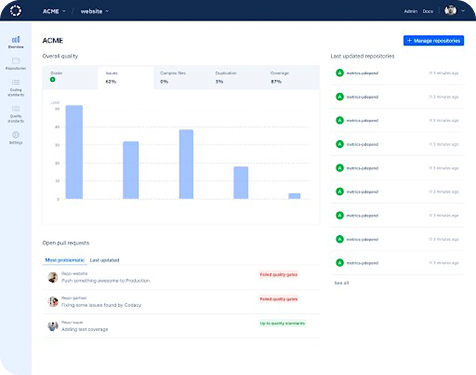Open Coding standards in sidebar
The image size is (476, 375).
pyautogui.click(x=16, y=88)
